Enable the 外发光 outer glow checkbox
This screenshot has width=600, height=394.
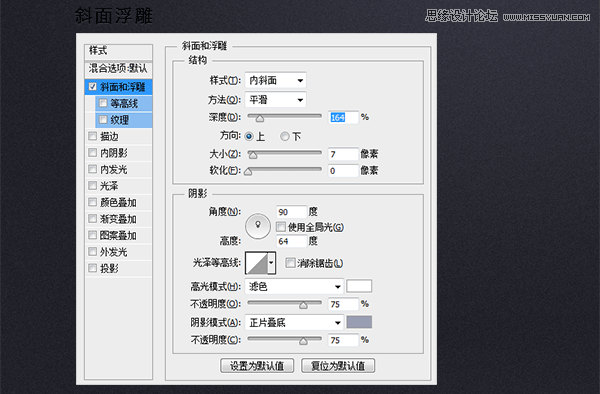click(x=93, y=251)
